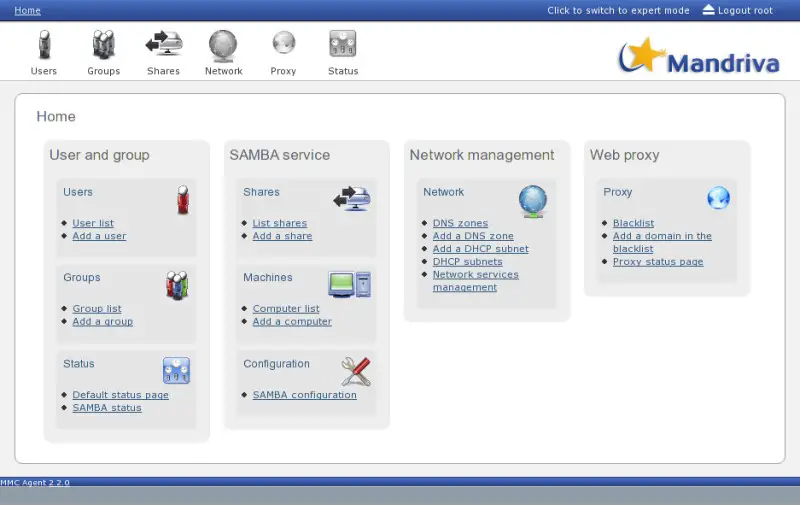Click the 'SAMBA service' section heading
800x505 pixels.
click(x=280, y=155)
